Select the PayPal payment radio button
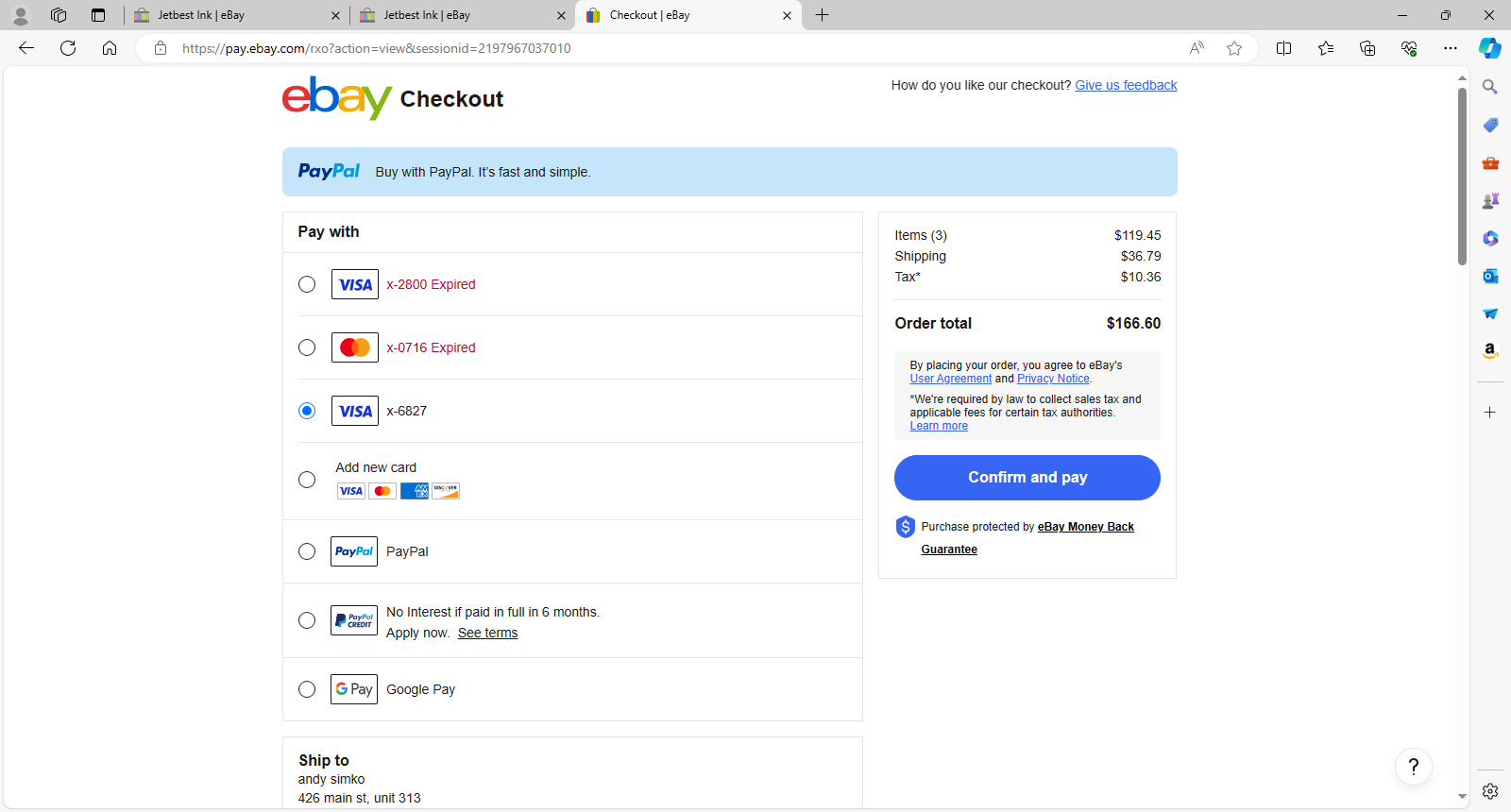This screenshot has width=1511, height=812. point(307,551)
